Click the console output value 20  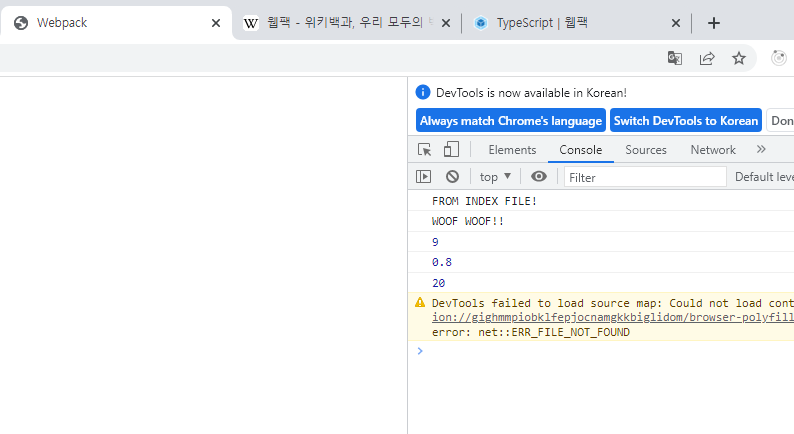click(439, 283)
